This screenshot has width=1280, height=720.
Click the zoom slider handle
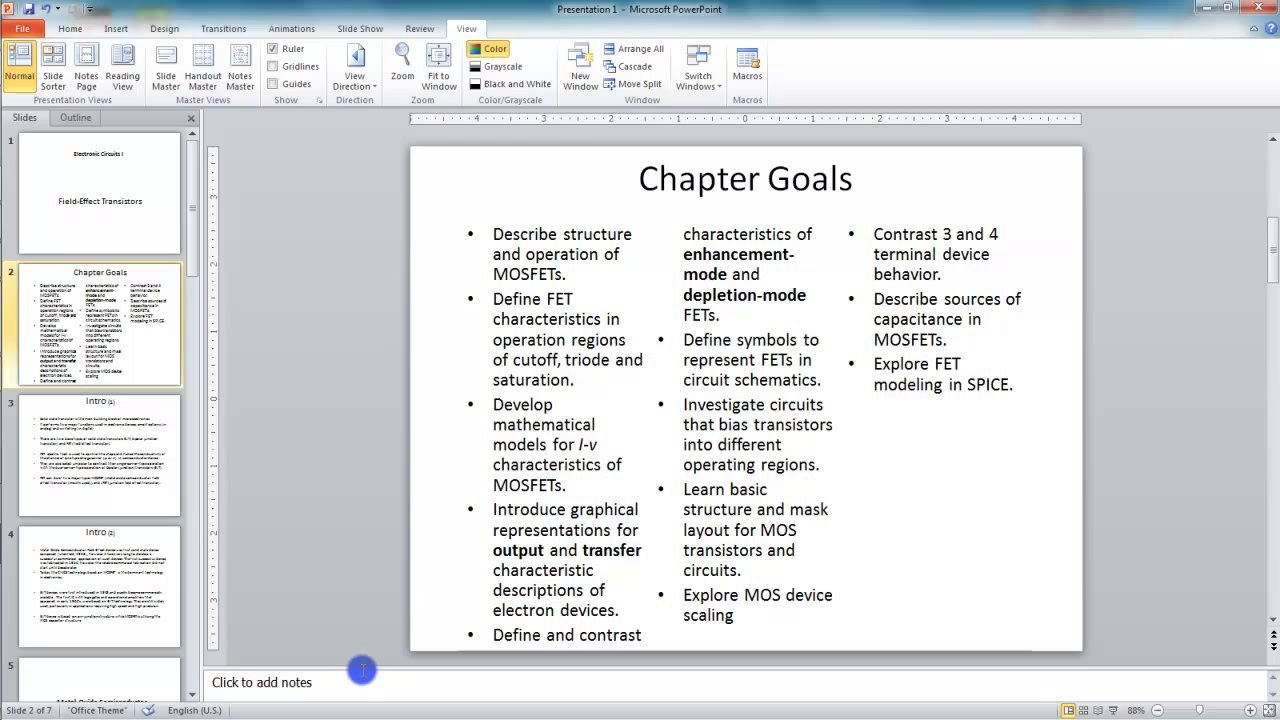[x=1199, y=710]
